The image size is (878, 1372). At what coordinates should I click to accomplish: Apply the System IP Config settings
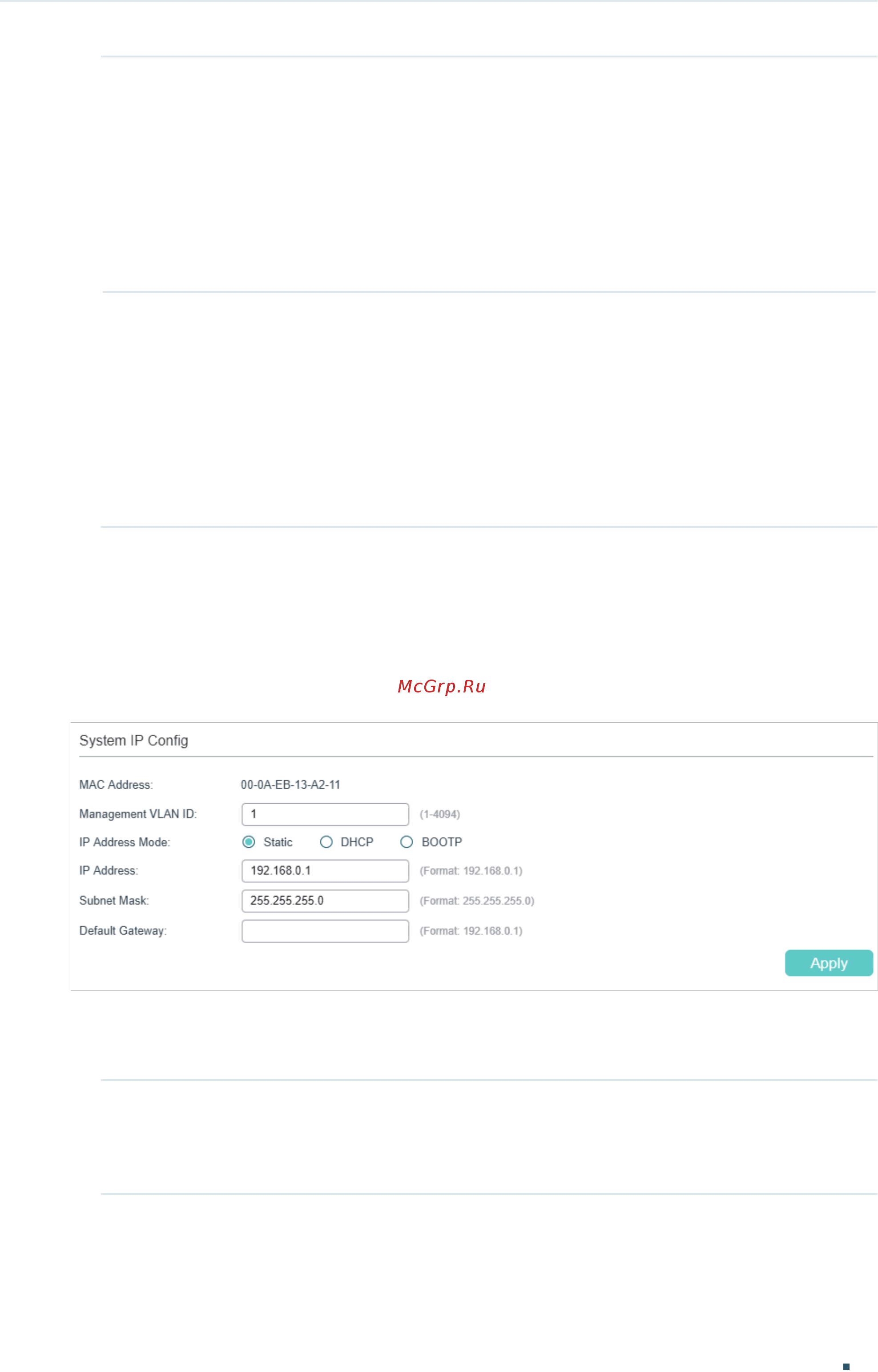[829, 963]
